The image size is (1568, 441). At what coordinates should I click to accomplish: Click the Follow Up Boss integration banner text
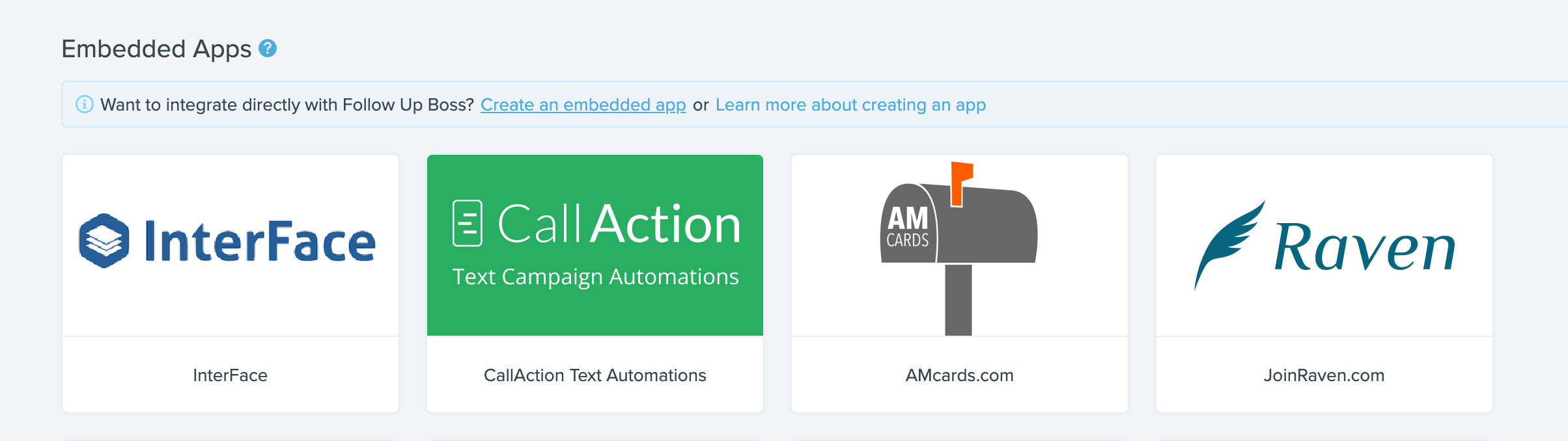(287, 105)
